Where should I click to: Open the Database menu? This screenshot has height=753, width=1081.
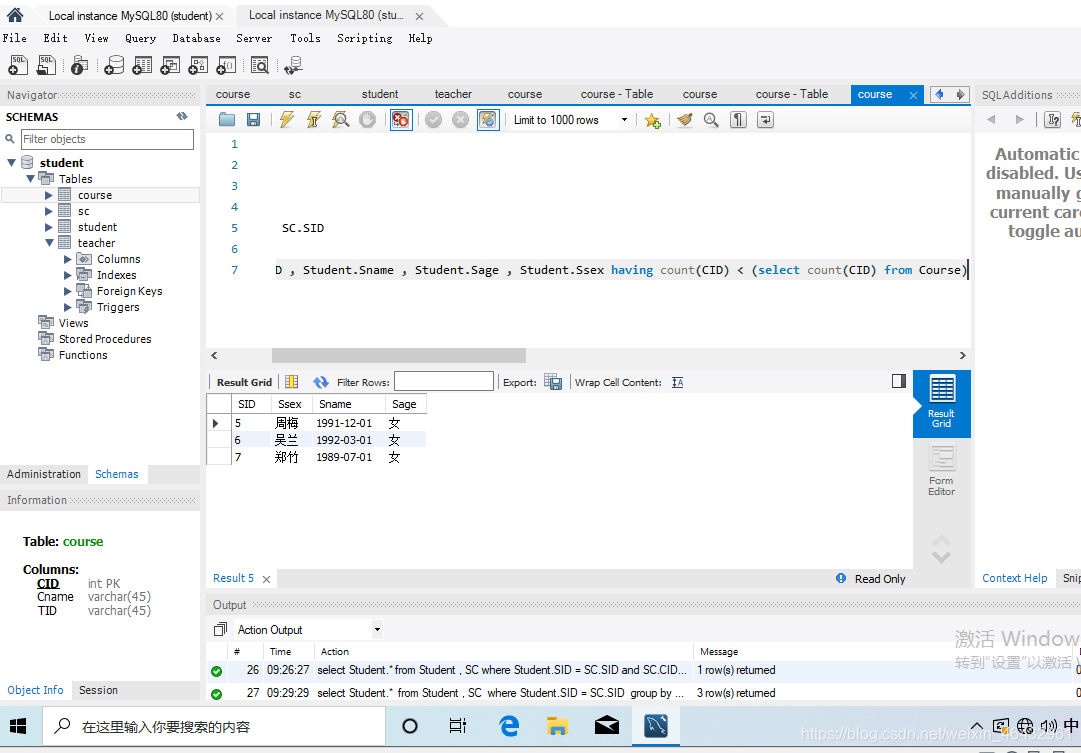[196, 38]
